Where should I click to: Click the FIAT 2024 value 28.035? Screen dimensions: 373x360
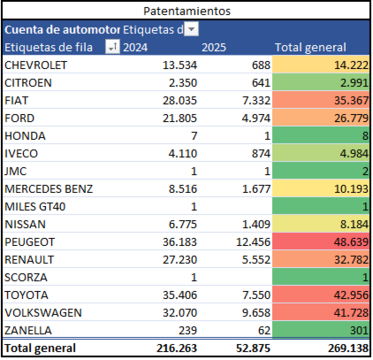point(180,101)
